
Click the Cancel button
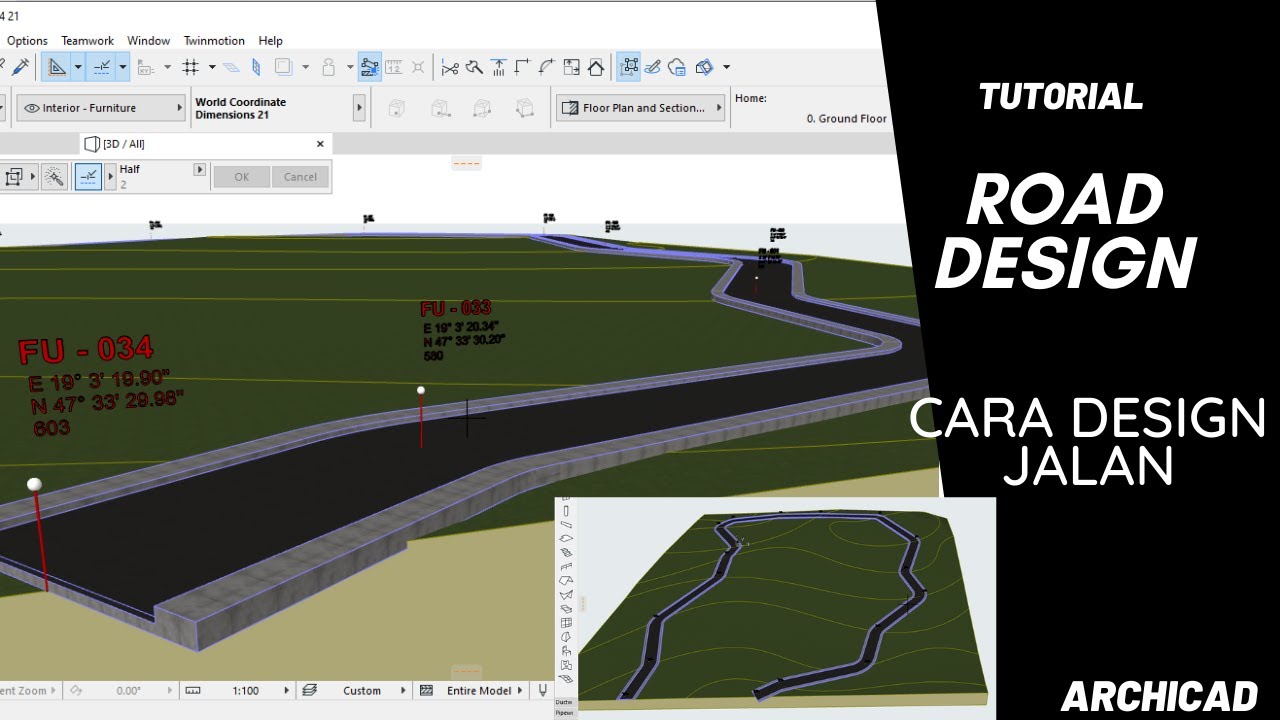(x=300, y=177)
